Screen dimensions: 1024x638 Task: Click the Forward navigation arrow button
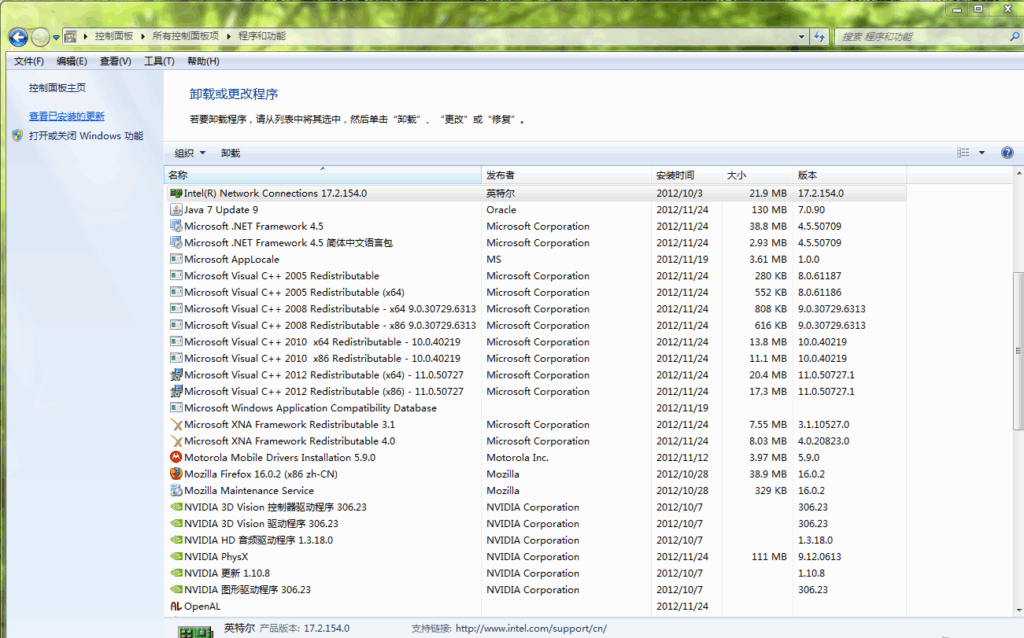(40, 37)
